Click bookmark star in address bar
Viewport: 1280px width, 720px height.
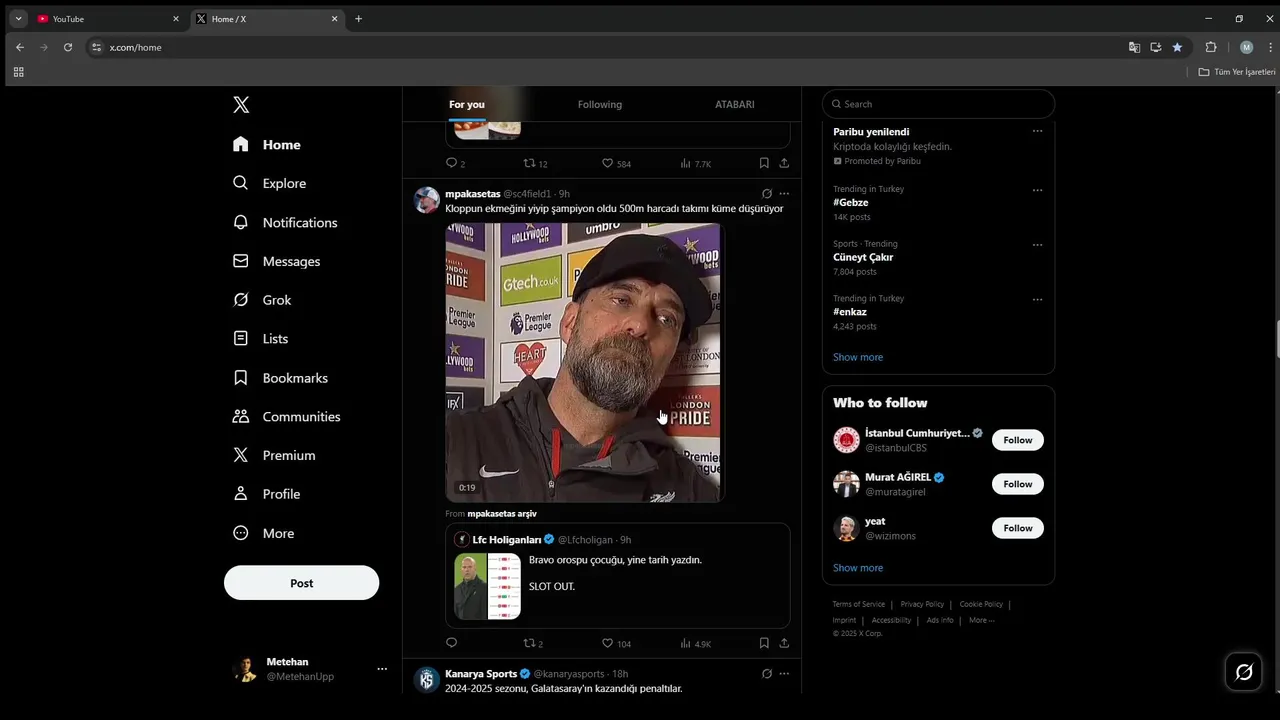coord(1177,47)
